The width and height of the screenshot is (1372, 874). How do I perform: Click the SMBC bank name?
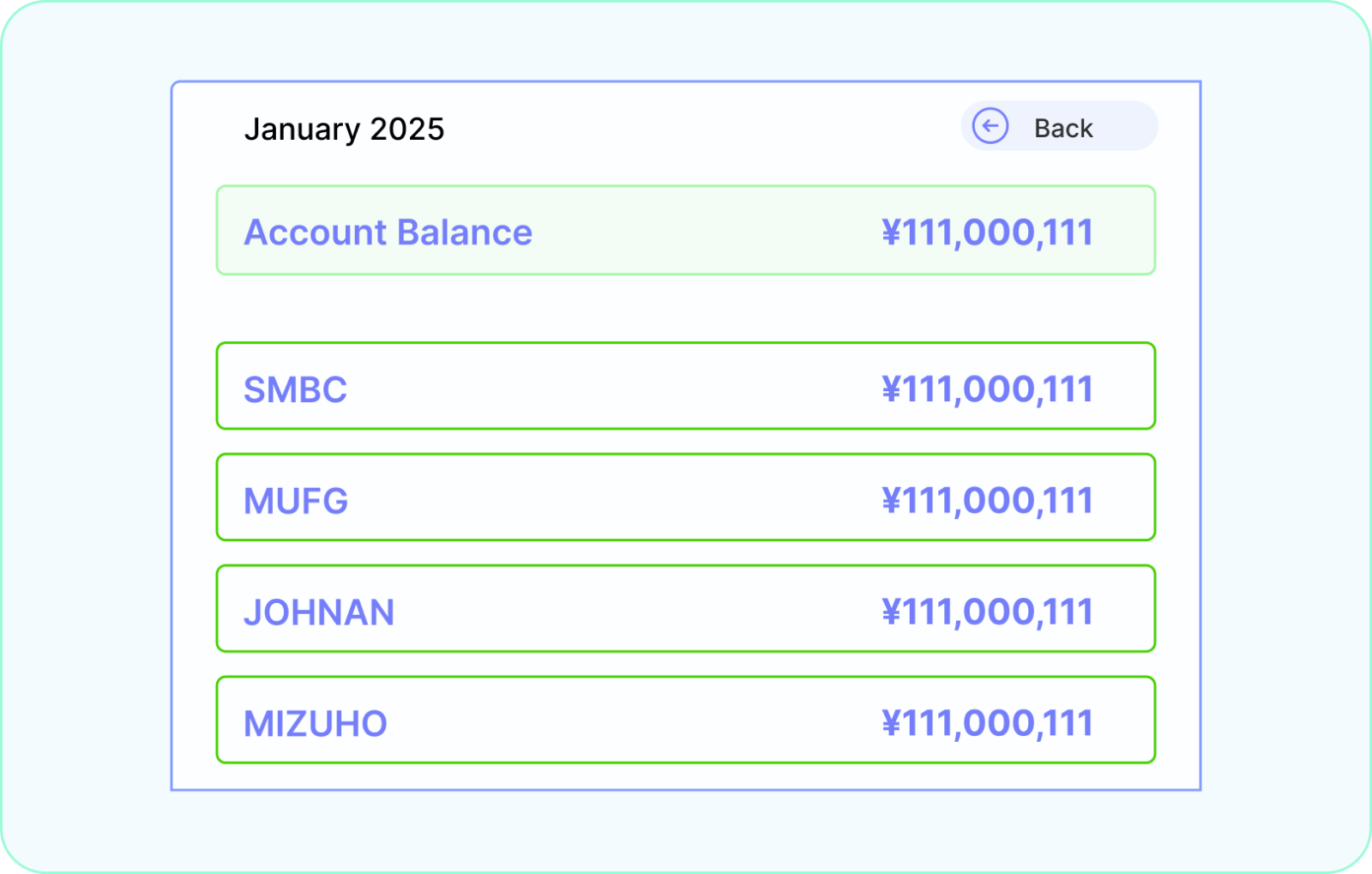(x=295, y=390)
